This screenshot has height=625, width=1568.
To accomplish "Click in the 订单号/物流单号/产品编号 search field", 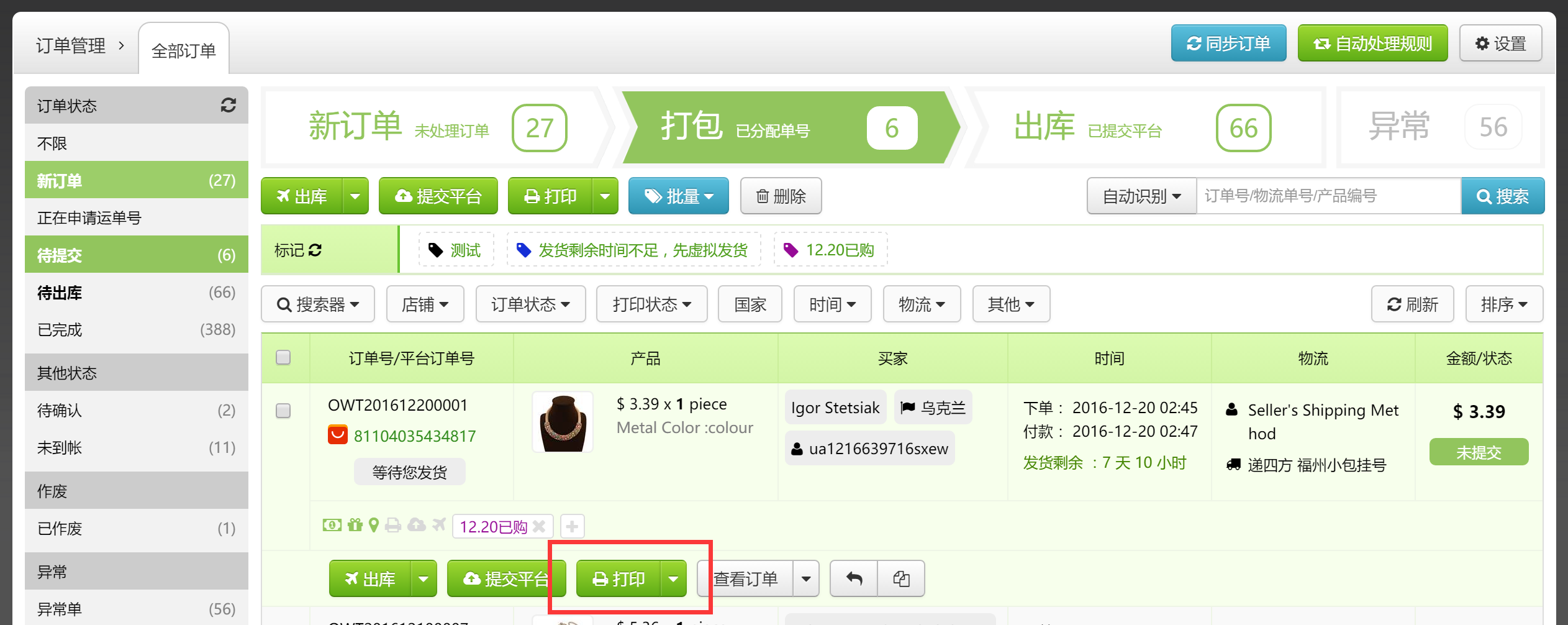I will coord(1329,196).
